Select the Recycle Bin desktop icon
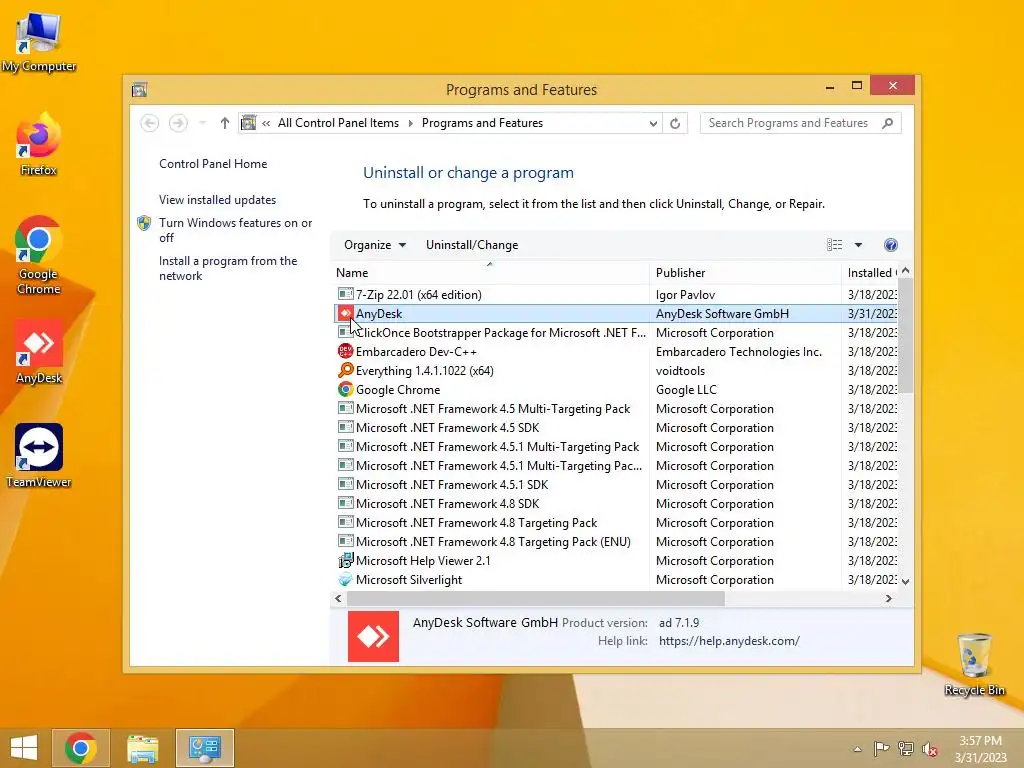Screen dimensions: 1024x768 pyautogui.click(x=974, y=664)
